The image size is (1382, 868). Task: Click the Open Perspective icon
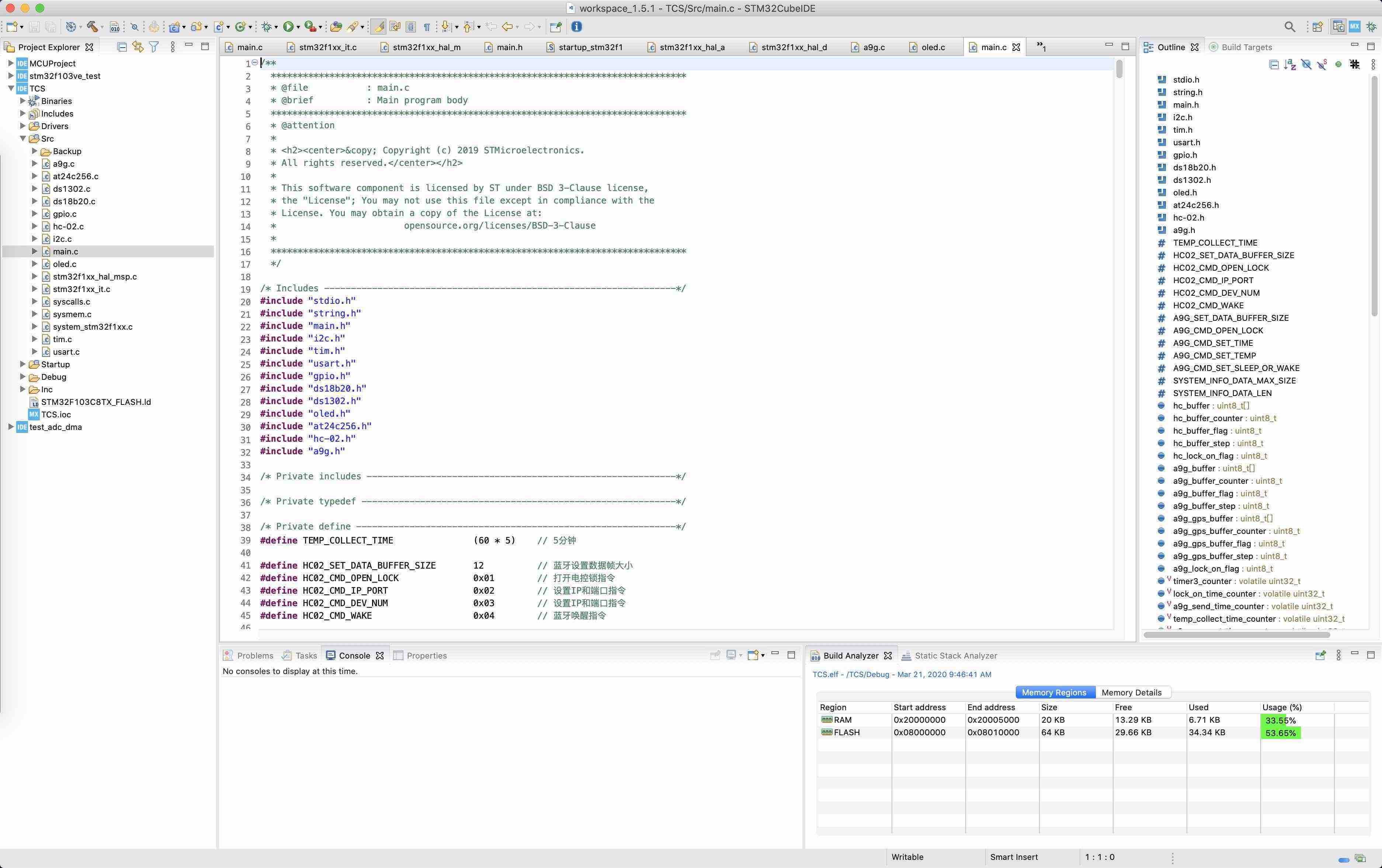(x=1318, y=27)
